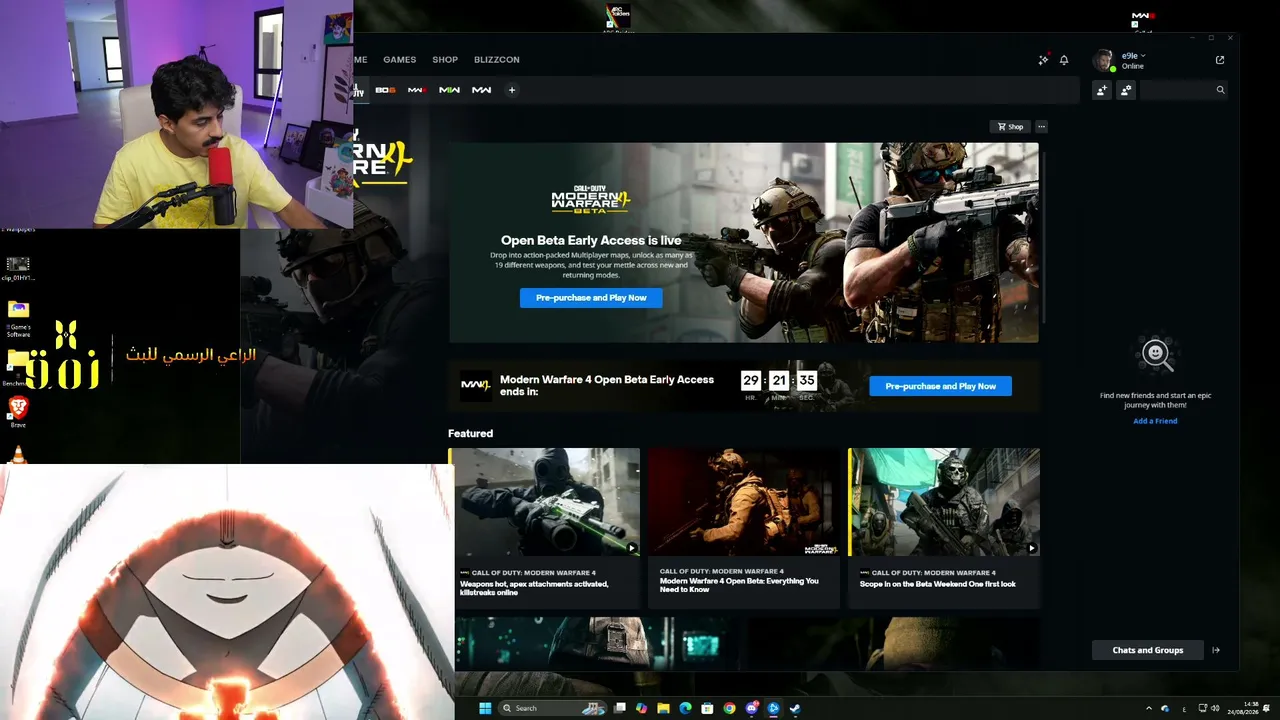Screen dimensions: 1280x720
Task: Expand the Chats and Groups arrow icon
Action: click(x=1216, y=650)
